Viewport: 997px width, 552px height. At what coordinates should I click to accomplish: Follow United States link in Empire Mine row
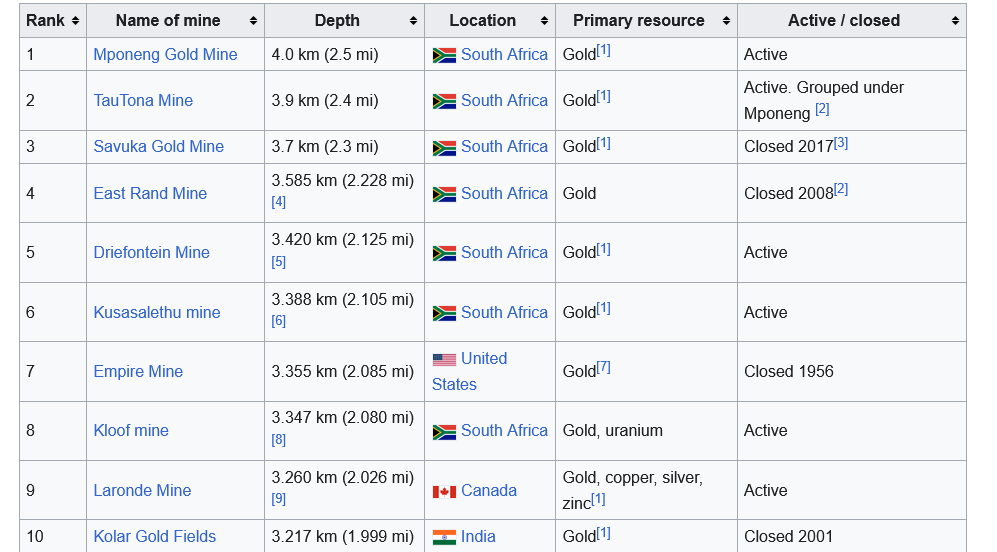pos(484,359)
